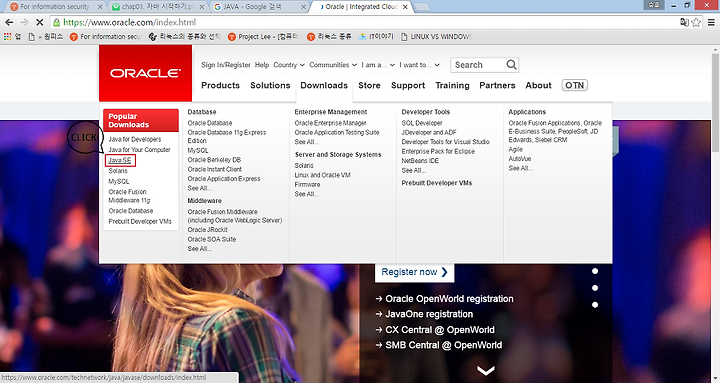This screenshot has width=720, height=383.
Task: Click Enterprise Pack for Eclipse link
Action: pyautogui.click(x=438, y=151)
